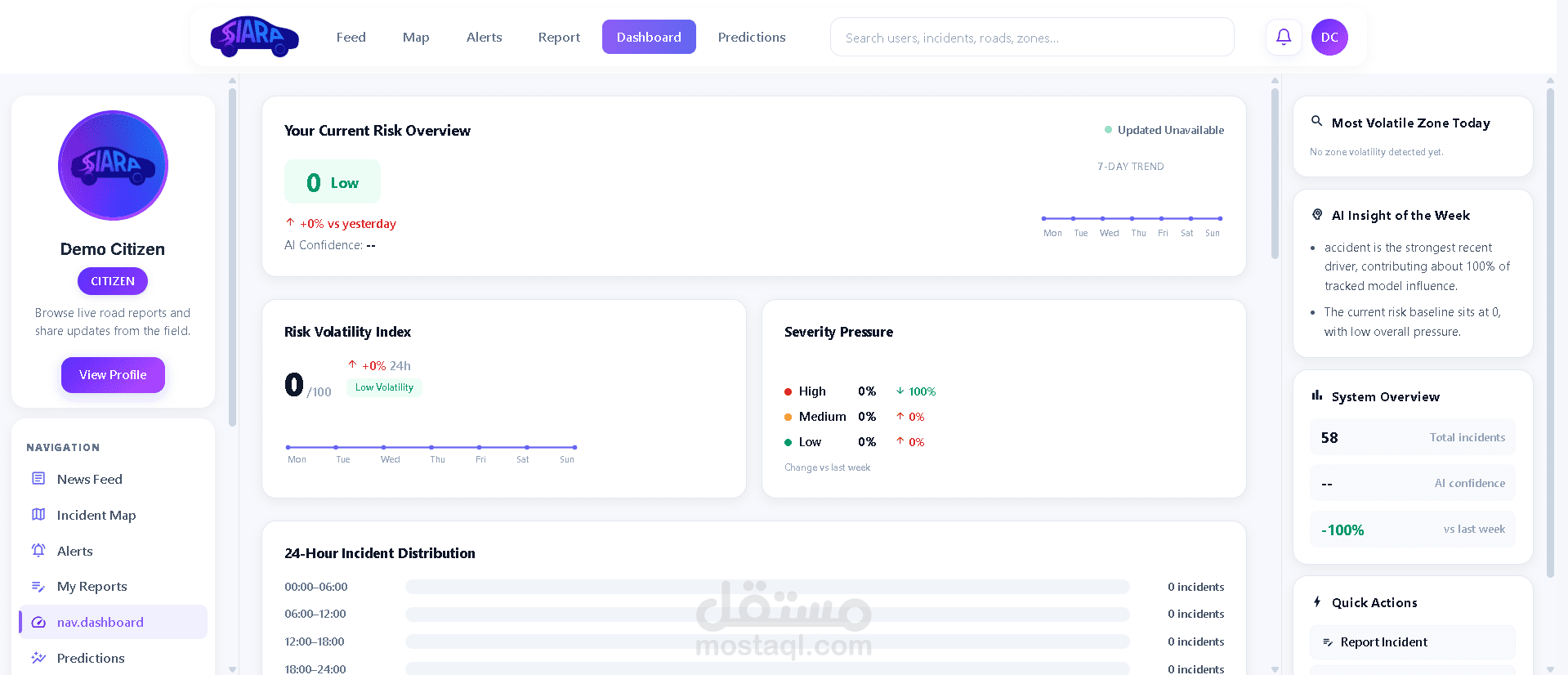Click the System Overview bar chart icon
1568x675 pixels.
tap(1316, 396)
